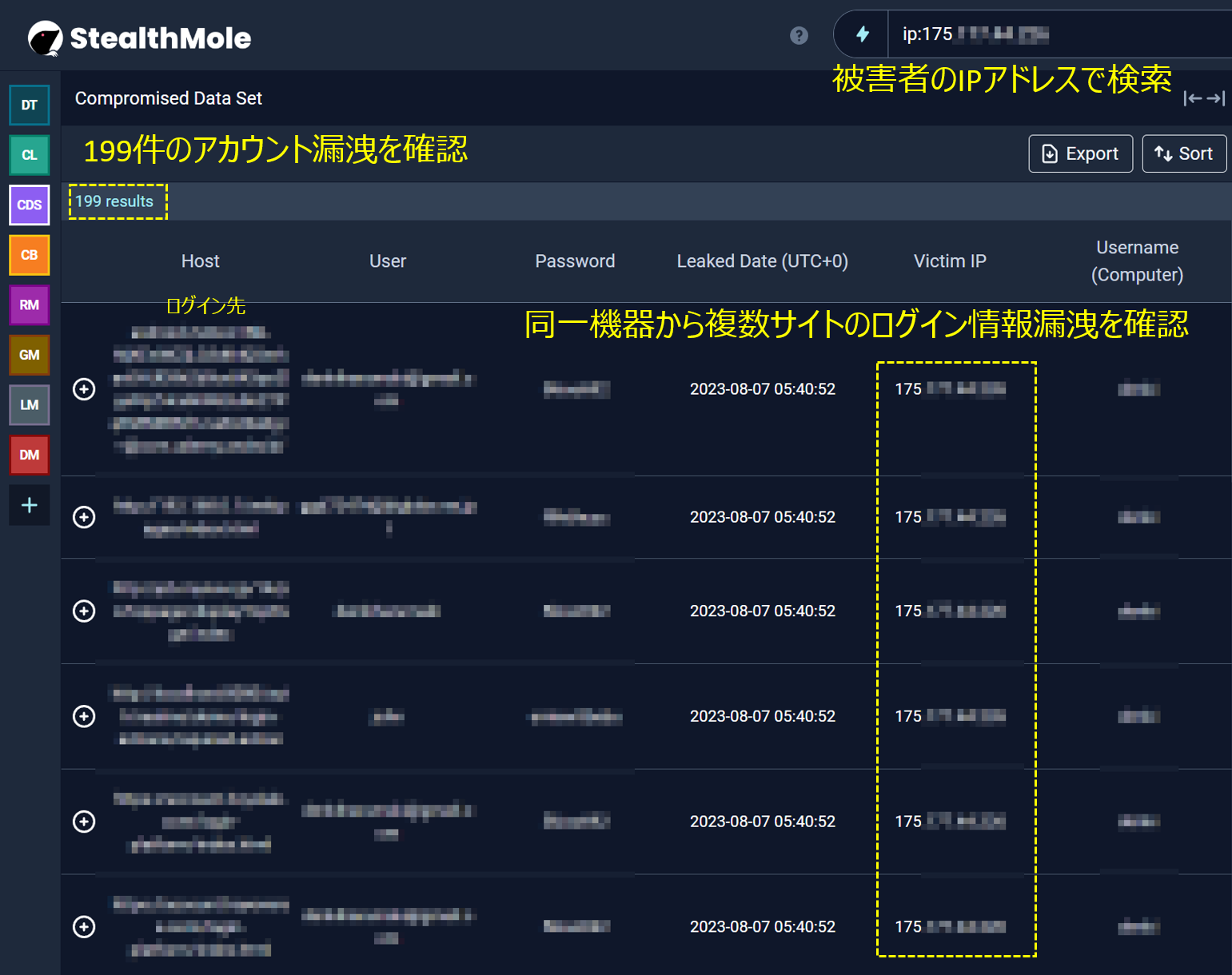Viewport: 1232px width, 975px height.
Task: Select first row's leaked date 2023-08-07 05:40:52
Action: click(763, 389)
